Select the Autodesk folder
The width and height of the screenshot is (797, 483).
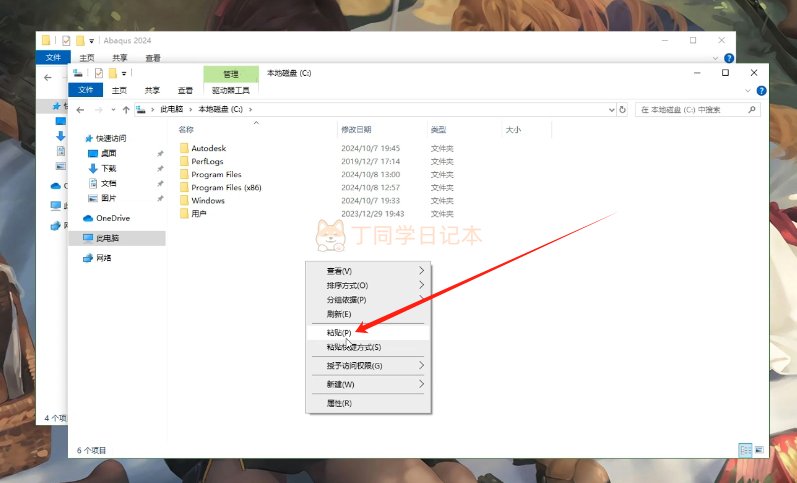point(208,148)
